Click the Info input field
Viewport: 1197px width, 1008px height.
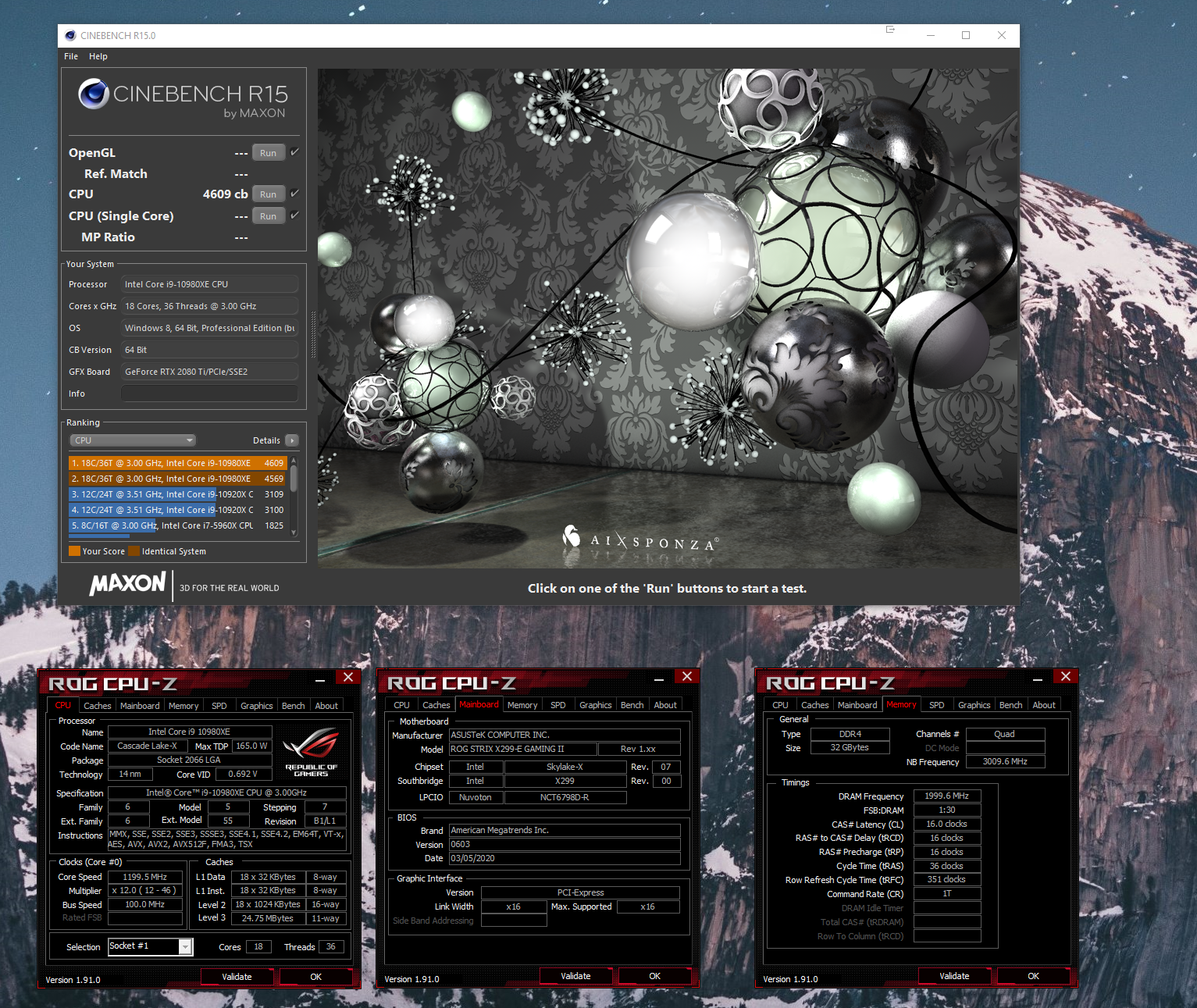coord(209,394)
